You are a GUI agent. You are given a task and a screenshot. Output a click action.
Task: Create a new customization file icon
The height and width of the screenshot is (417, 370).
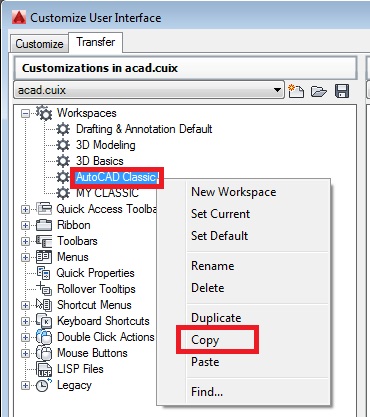(296, 90)
